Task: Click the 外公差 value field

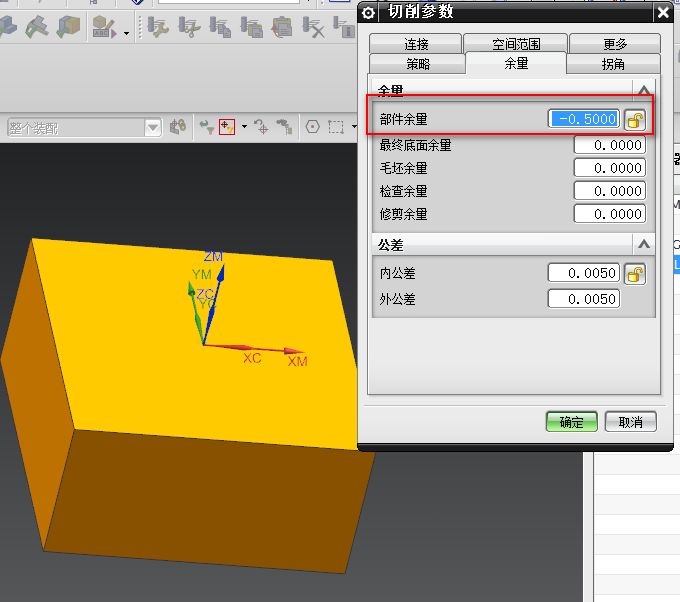Action: 584,299
